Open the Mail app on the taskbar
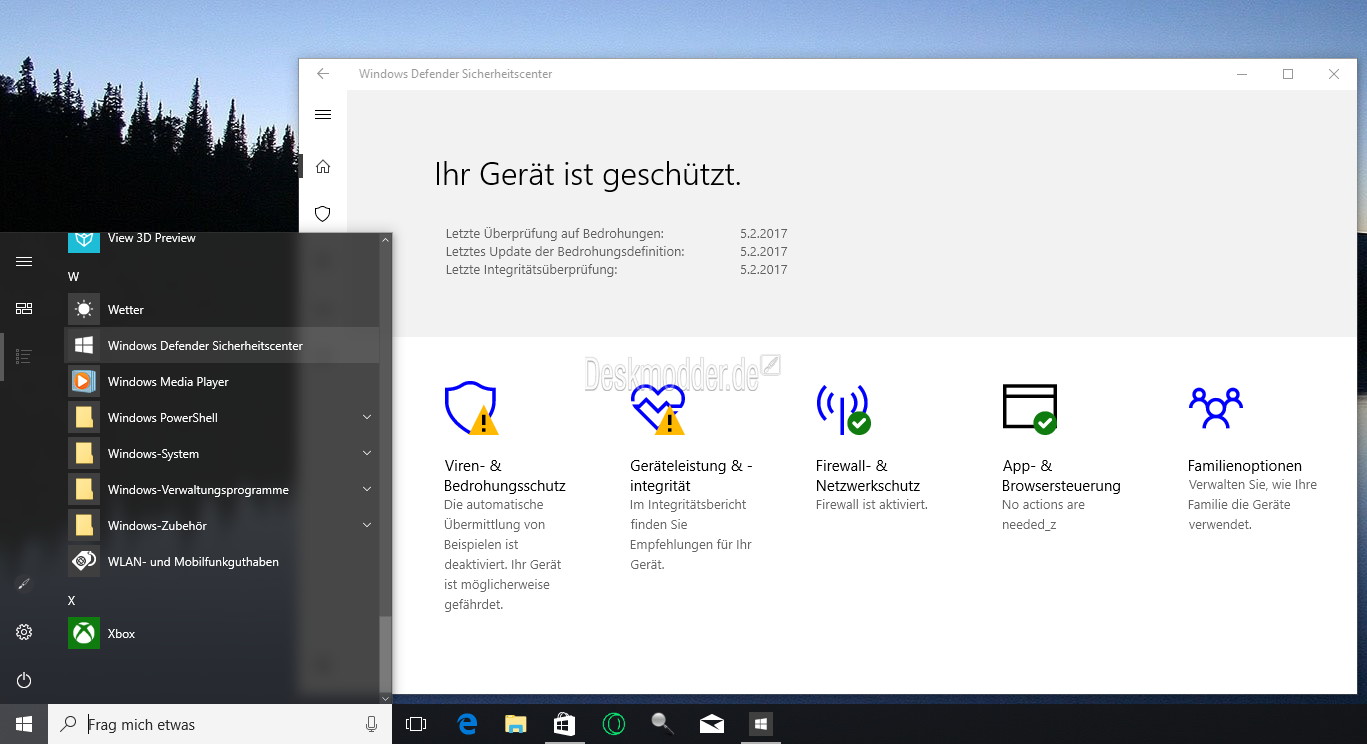This screenshot has width=1367, height=744. 712,724
